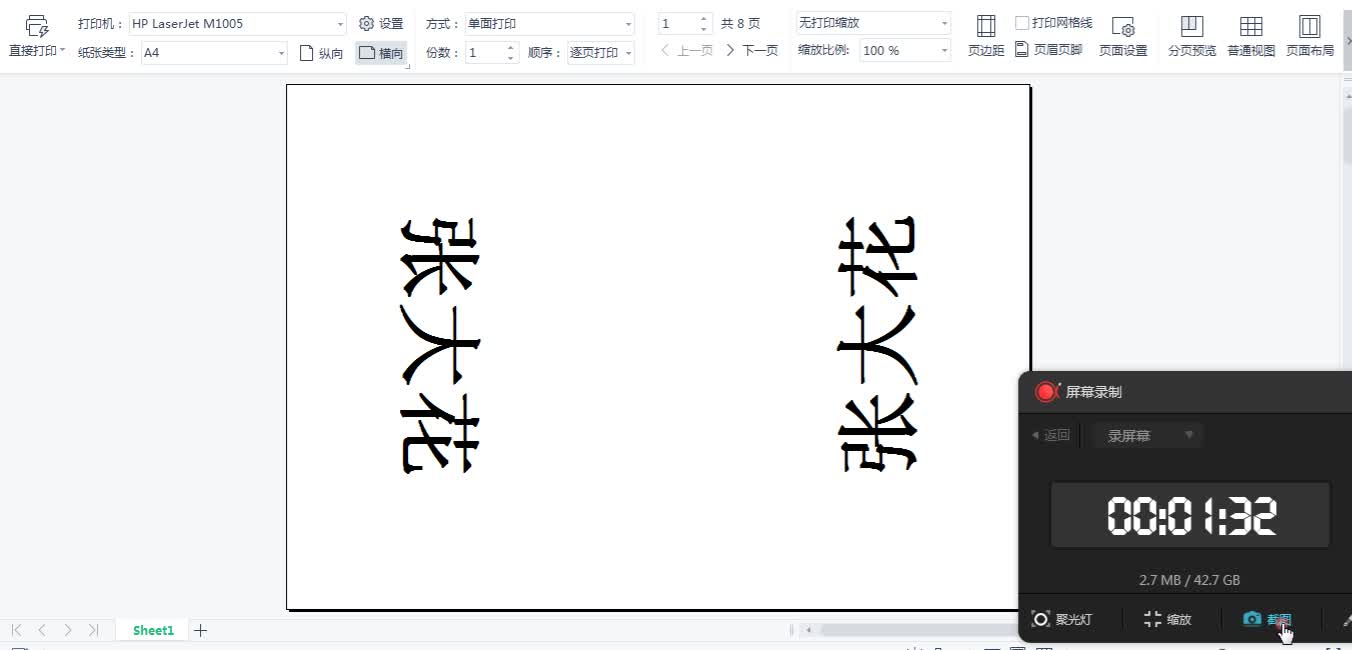Viewport: 1352px width, 650px height.
Task: Add a new sheet with plus button
Action: (x=200, y=630)
